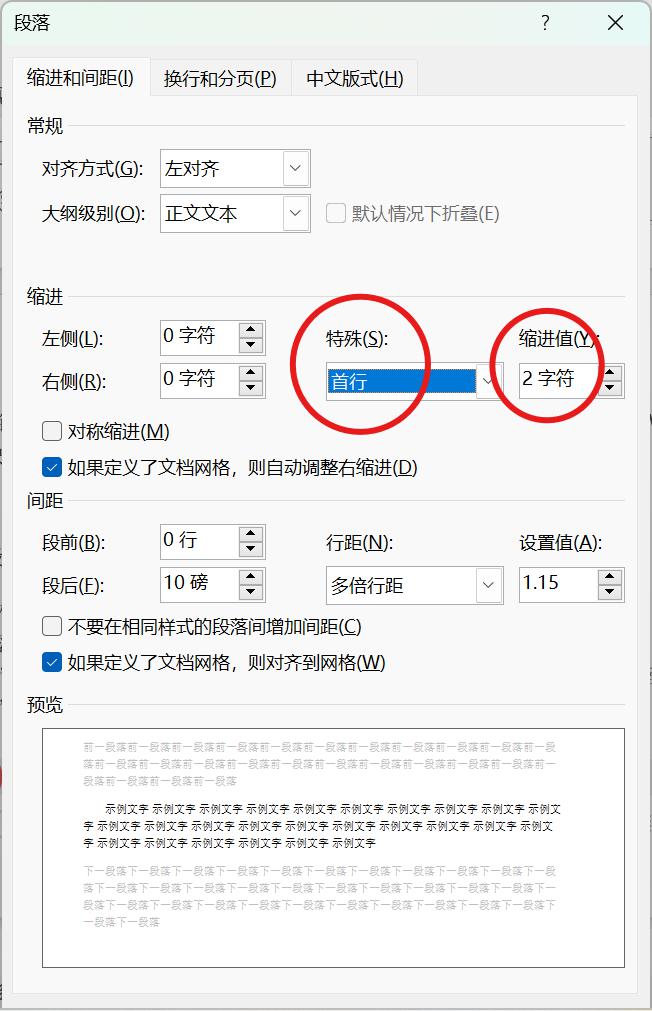Click the 缩进值 input field
The height and width of the screenshot is (1011, 652).
click(x=558, y=380)
